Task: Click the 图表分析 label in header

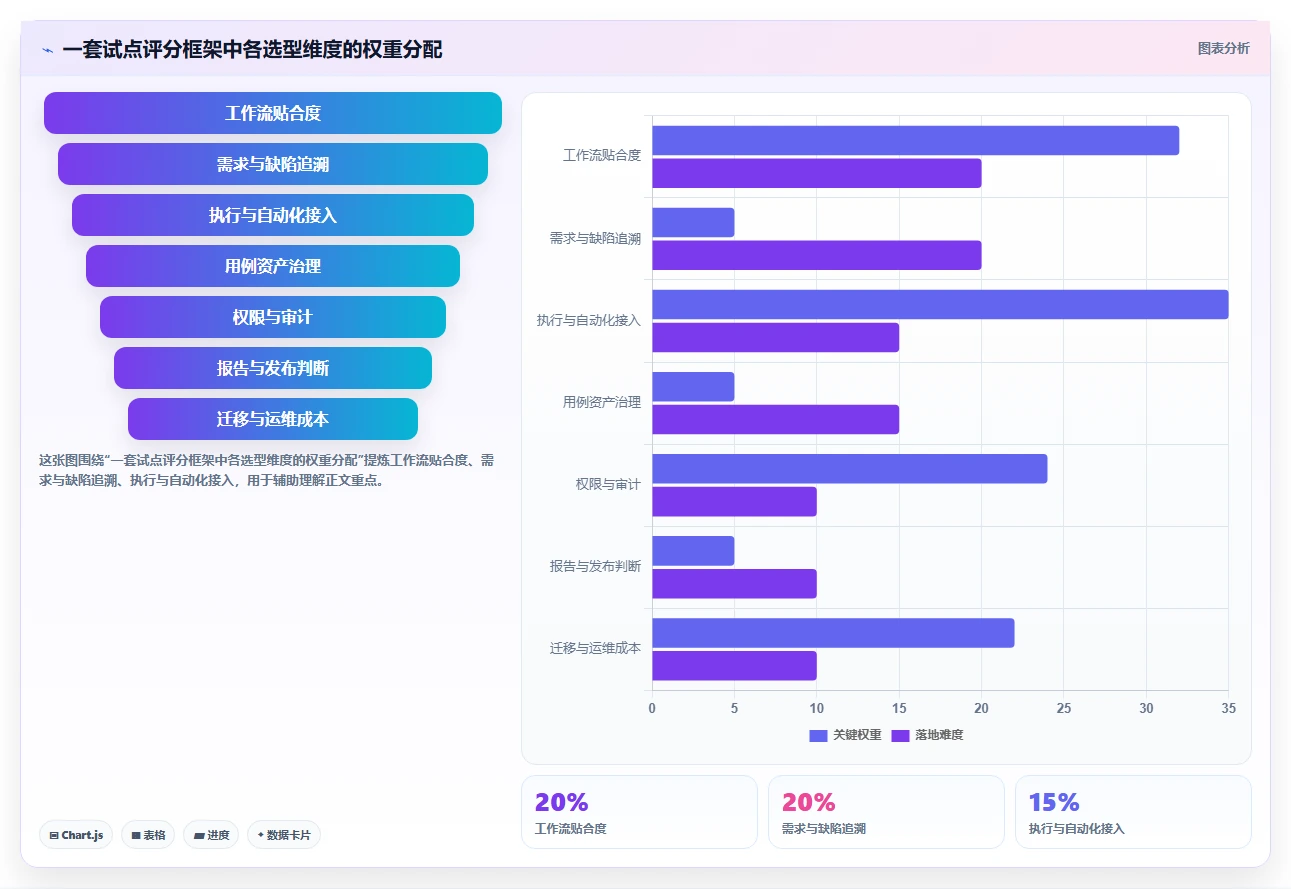Action: [1223, 48]
